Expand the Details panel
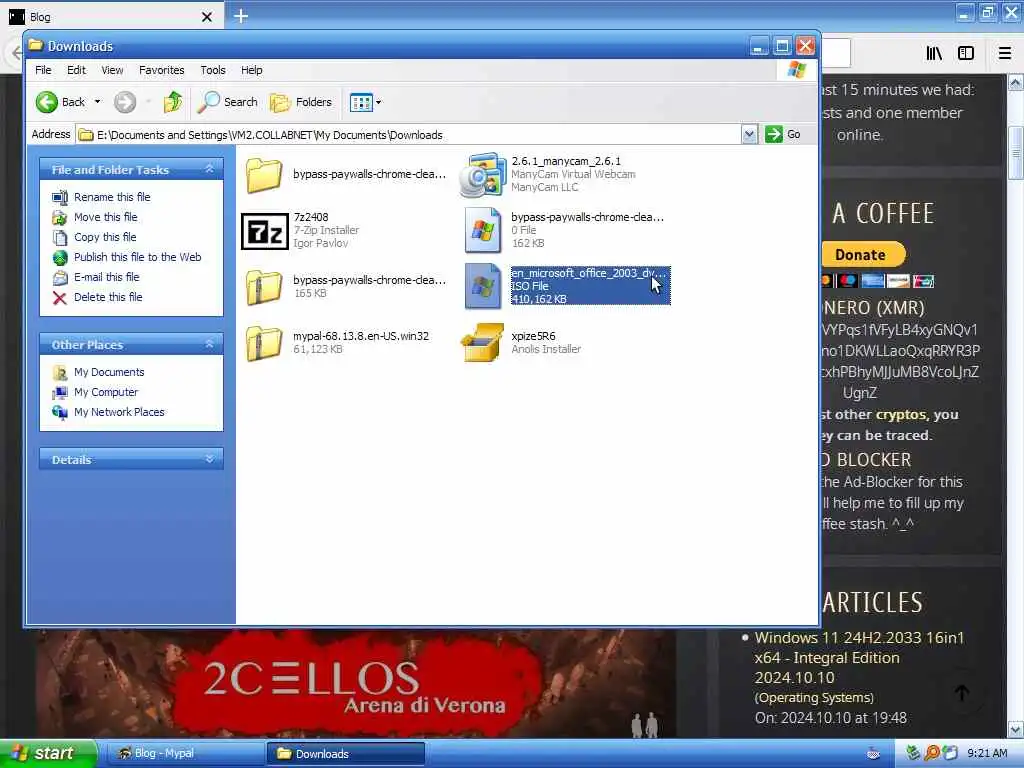Screen dimensions: 1024x768 click(210, 459)
